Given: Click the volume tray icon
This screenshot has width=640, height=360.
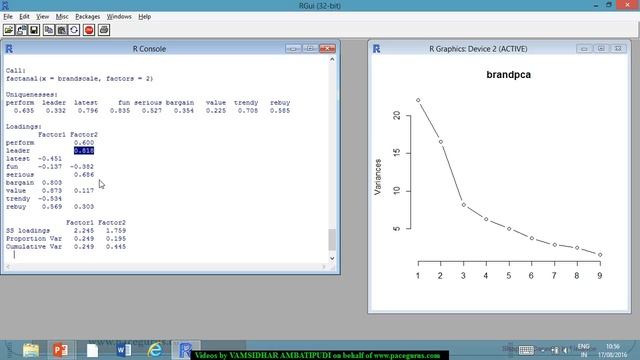Looking at the screenshot, I should pos(565,350).
